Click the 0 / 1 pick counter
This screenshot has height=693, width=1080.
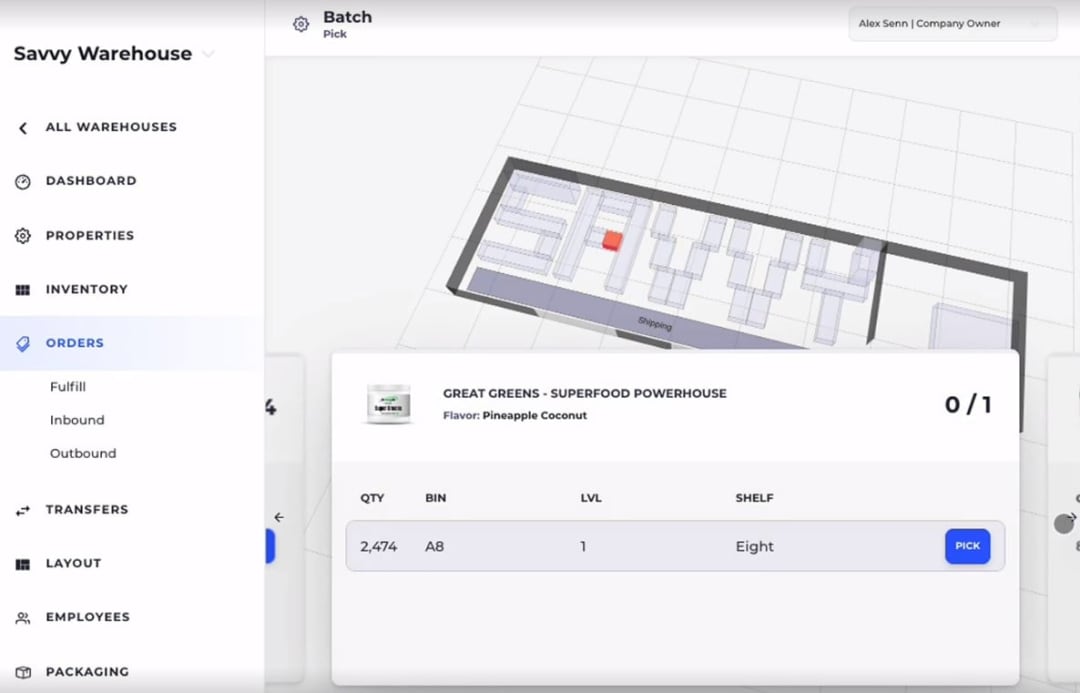(968, 404)
